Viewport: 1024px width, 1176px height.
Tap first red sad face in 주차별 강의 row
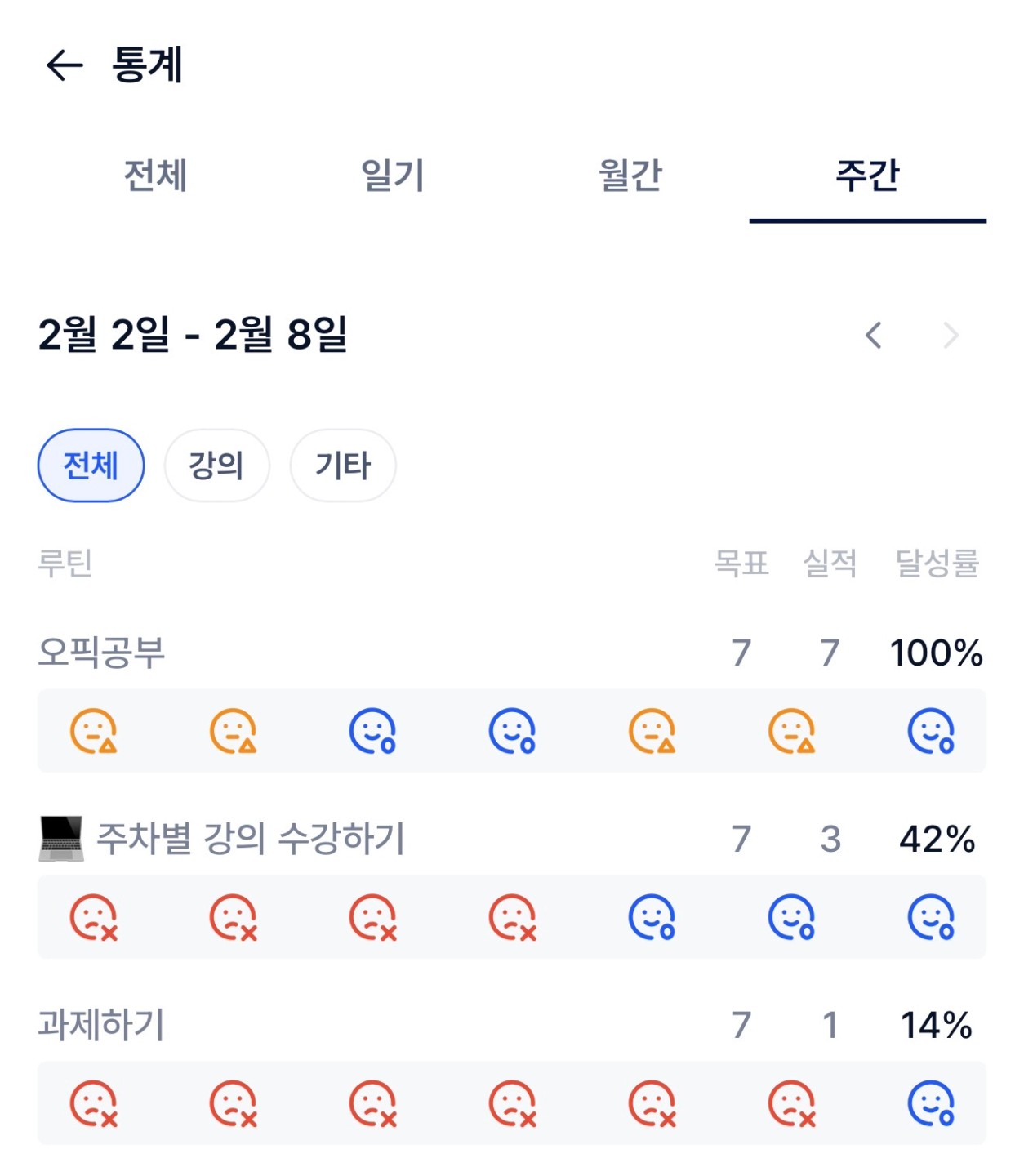pyautogui.click(x=94, y=918)
